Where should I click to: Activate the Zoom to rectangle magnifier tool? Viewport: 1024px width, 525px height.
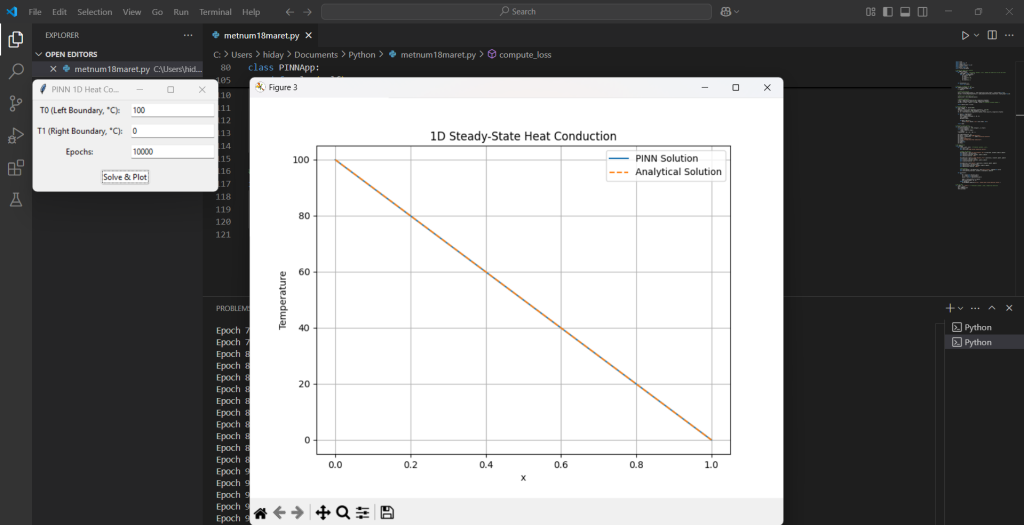pyautogui.click(x=343, y=513)
